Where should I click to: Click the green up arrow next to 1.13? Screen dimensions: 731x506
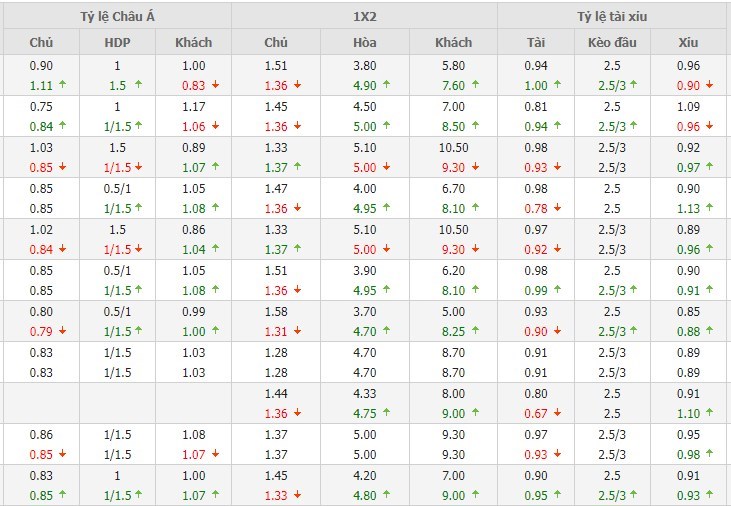pyautogui.click(x=709, y=208)
